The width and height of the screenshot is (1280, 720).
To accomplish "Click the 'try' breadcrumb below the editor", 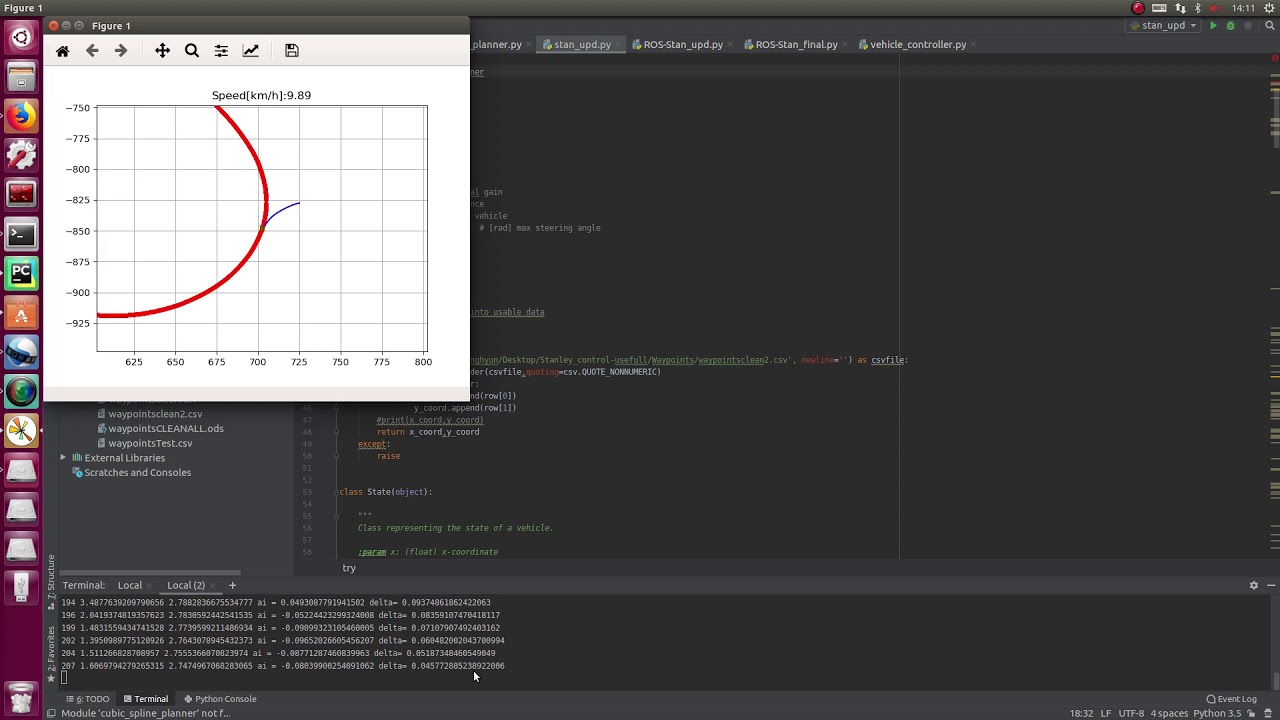I will click(x=349, y=568).
